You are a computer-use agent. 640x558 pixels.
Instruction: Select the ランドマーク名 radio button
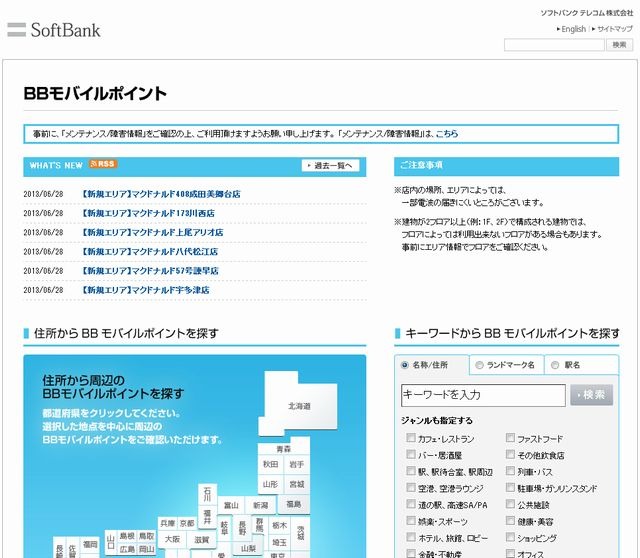coord(479,365)
